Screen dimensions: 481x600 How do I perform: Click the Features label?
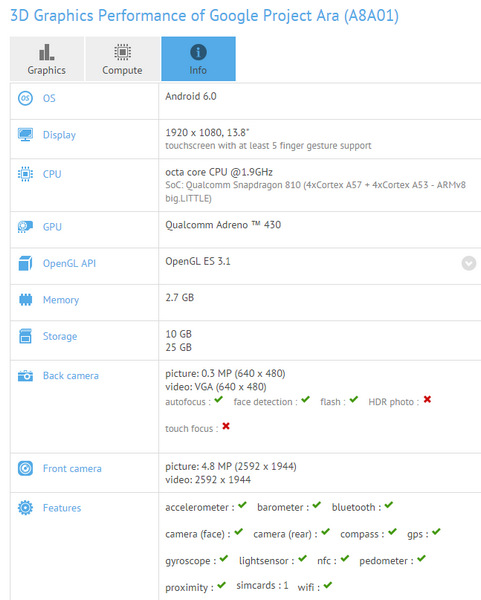click(x=62, y=508)
